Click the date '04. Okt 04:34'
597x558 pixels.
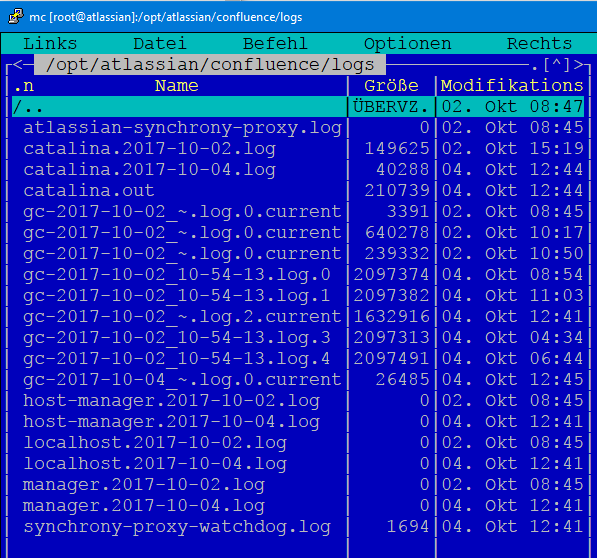pyautogui.click(x=512, y=338)
